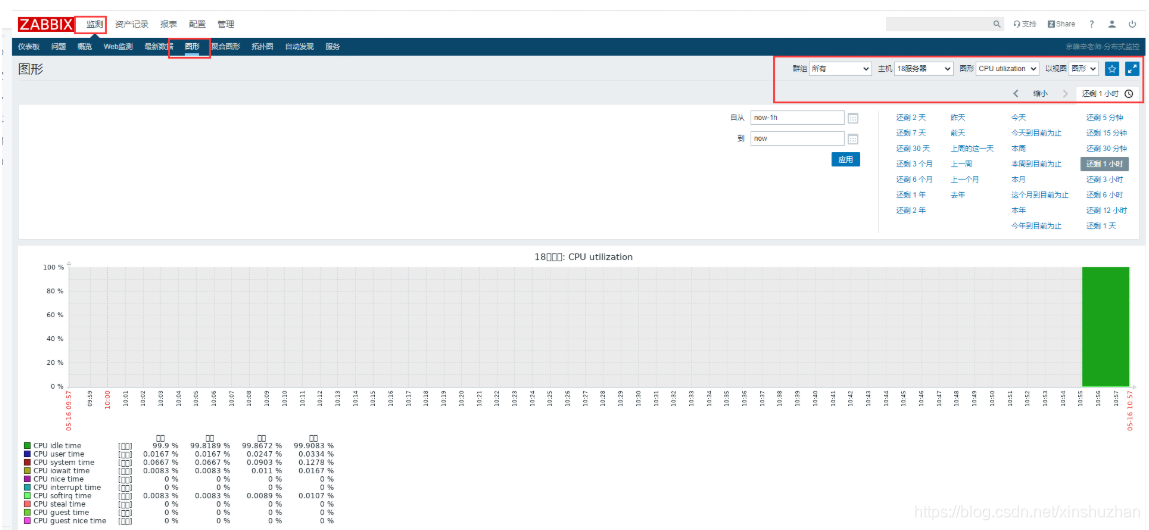Open the 图形 dropdown showing CPU utilization
The image size is (1149, 530).
(1008, 68)
